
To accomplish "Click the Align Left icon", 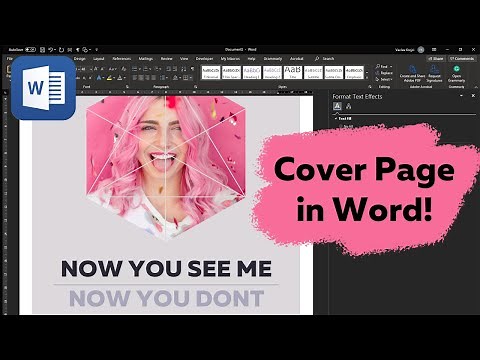I will click(135, 78).
